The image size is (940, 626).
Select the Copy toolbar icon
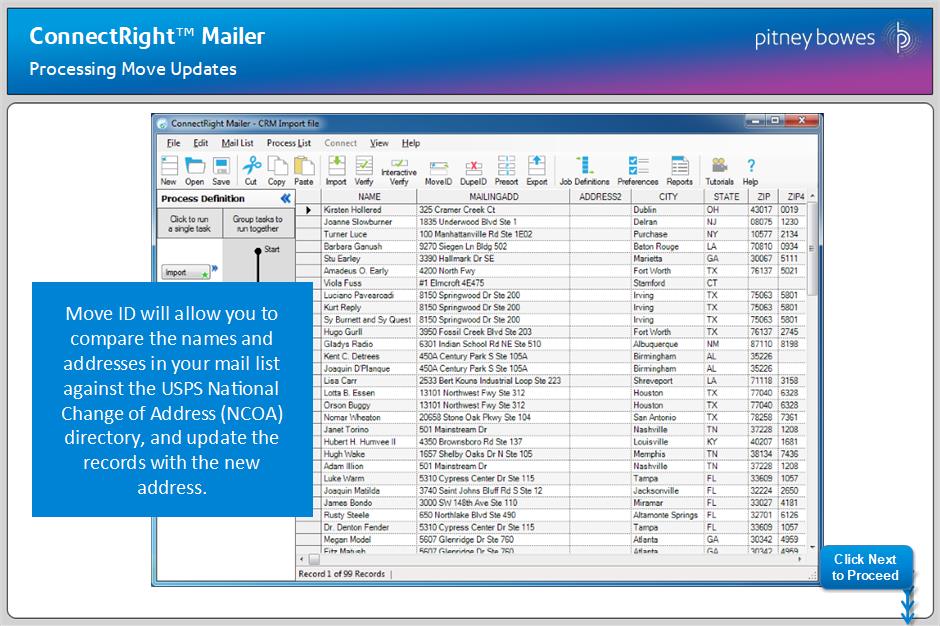tap(276, 170)
